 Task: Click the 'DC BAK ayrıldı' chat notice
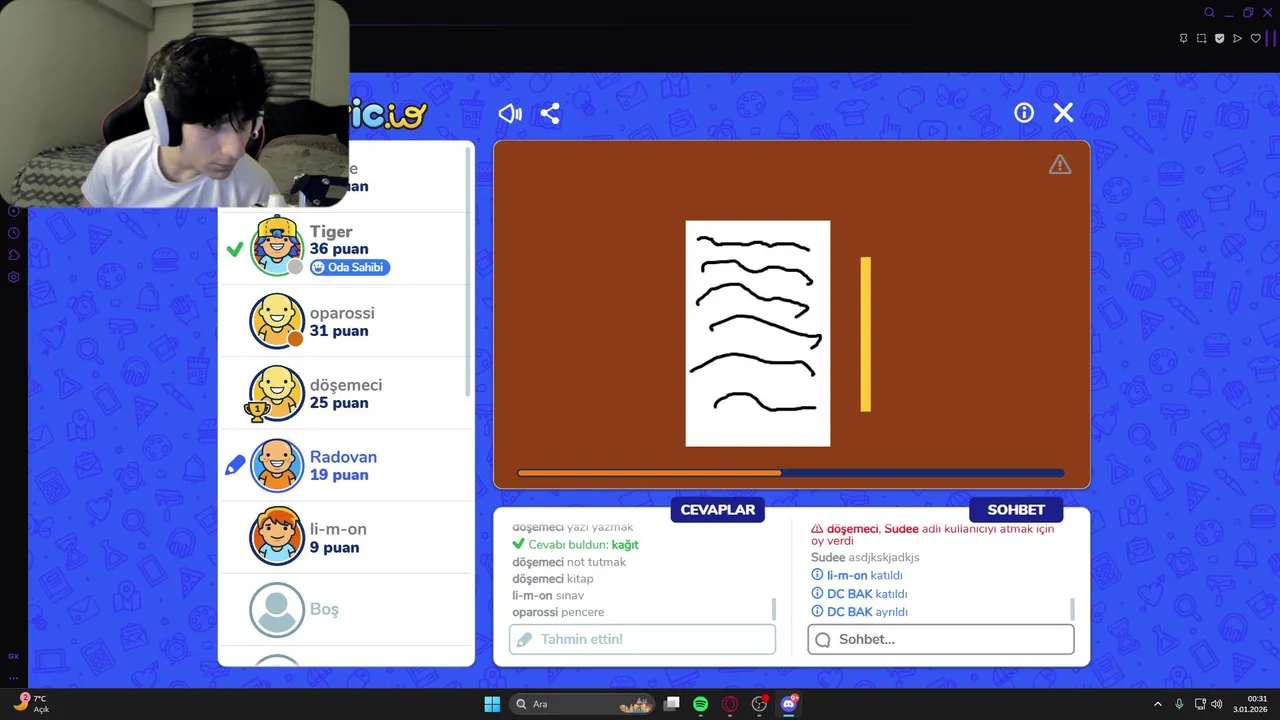(x=860, y=612)
